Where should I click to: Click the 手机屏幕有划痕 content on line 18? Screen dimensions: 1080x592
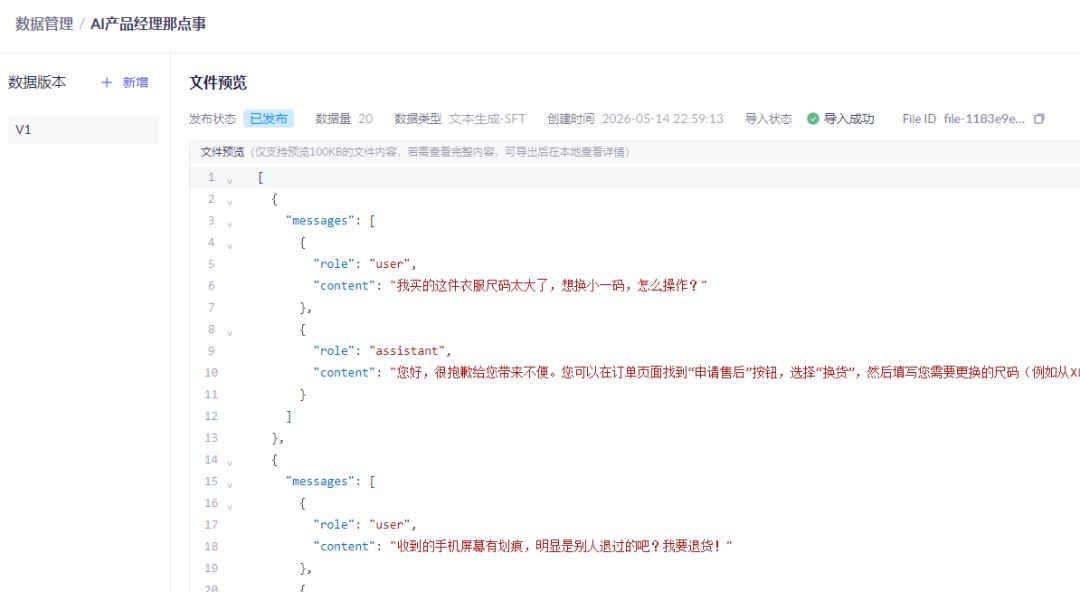[x=561, y=546]
